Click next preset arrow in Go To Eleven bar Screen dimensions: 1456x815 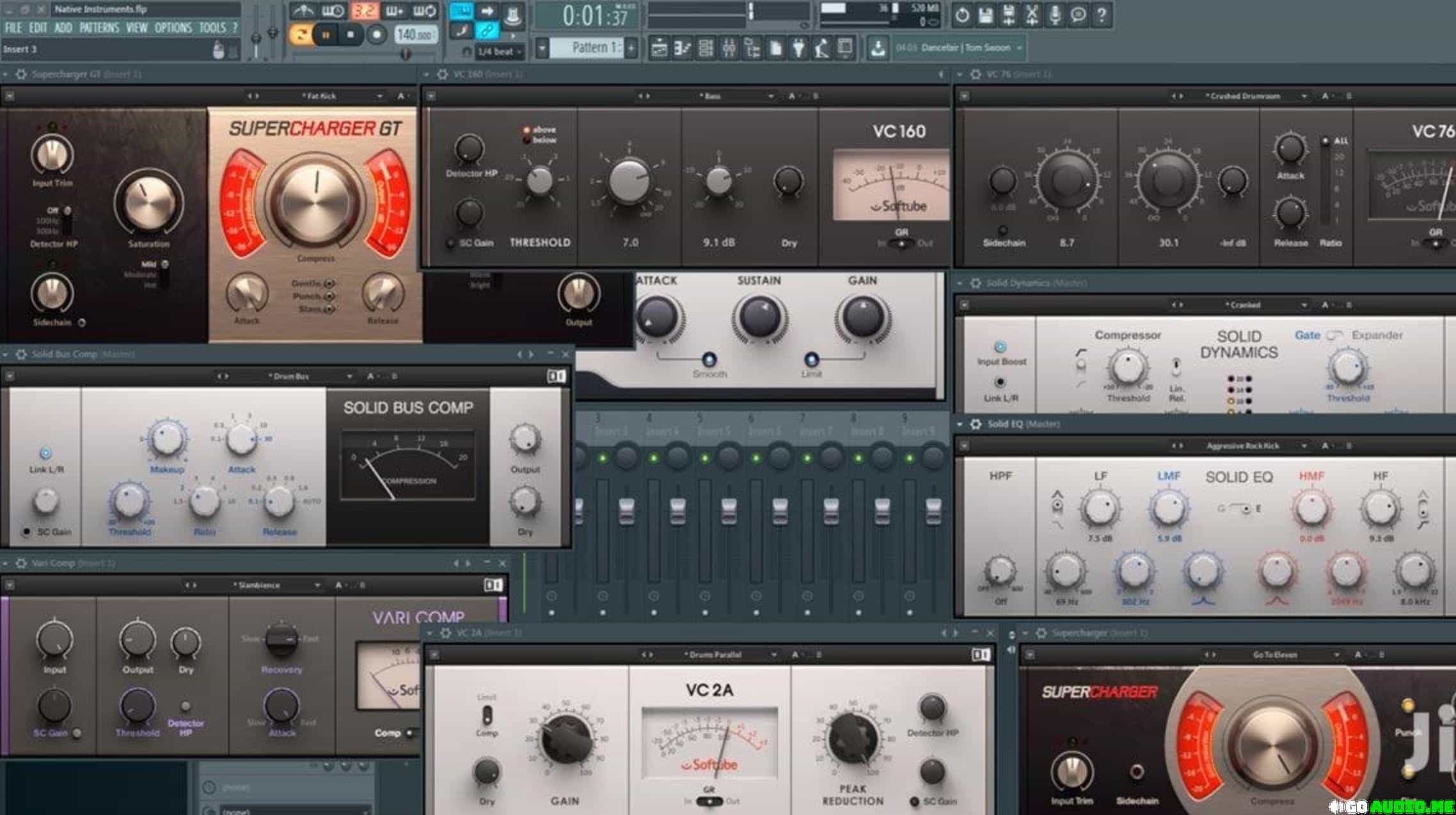pyautogui.click(x=1214, y=655)
